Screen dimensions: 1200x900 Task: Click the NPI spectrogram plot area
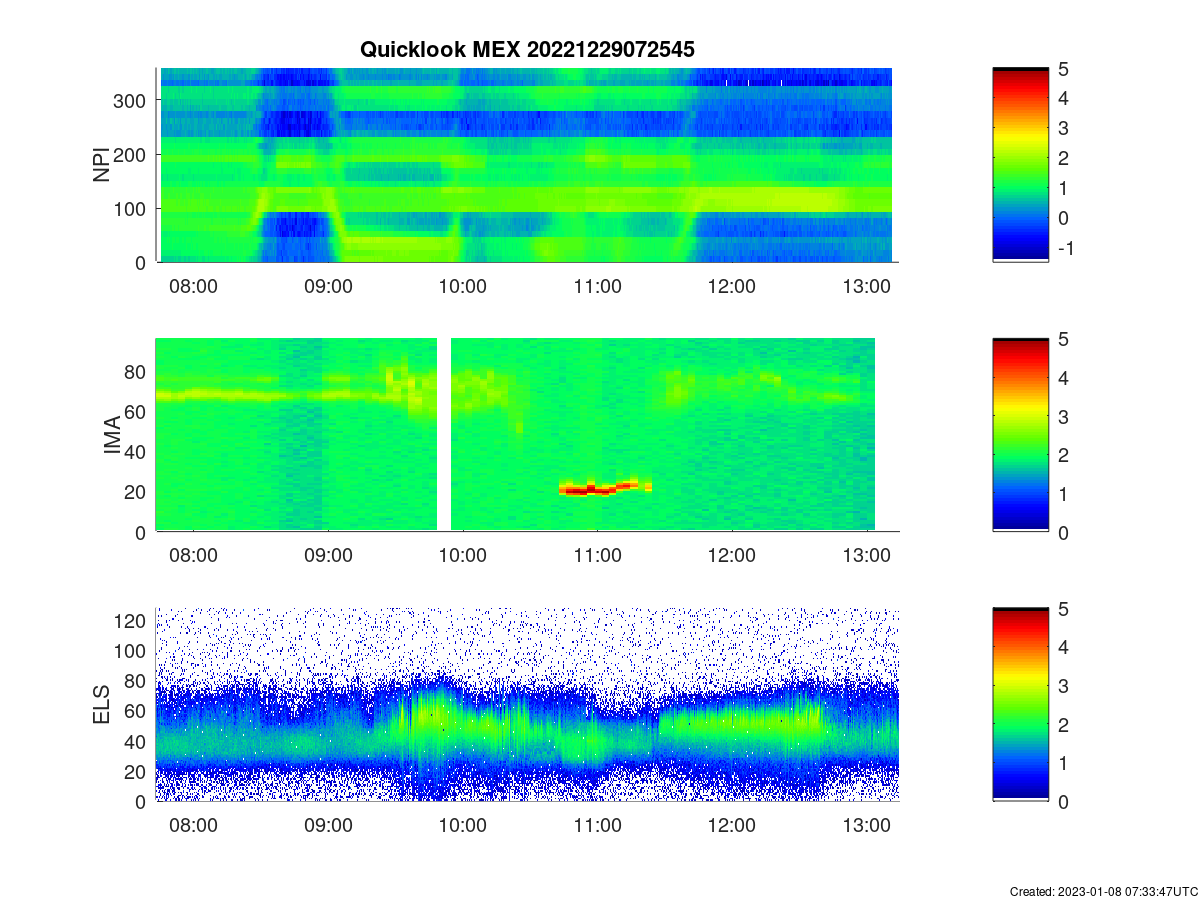(x=527, y=165)
